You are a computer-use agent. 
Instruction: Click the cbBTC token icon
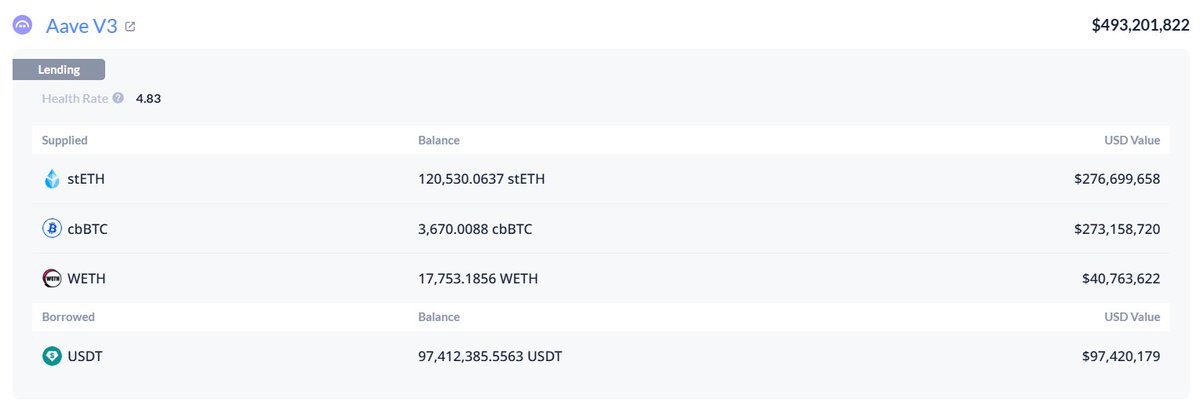coord(52,229)
